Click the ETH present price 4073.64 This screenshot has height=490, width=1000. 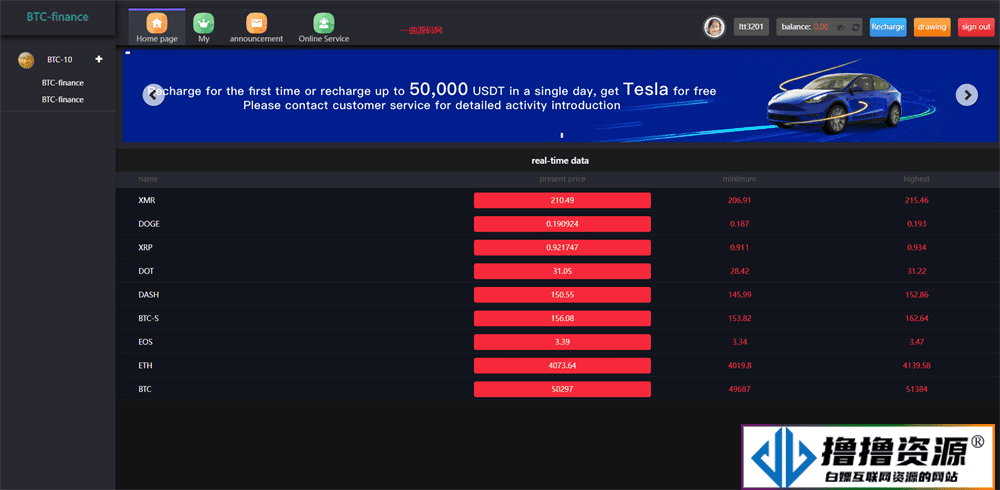[562, 366]
